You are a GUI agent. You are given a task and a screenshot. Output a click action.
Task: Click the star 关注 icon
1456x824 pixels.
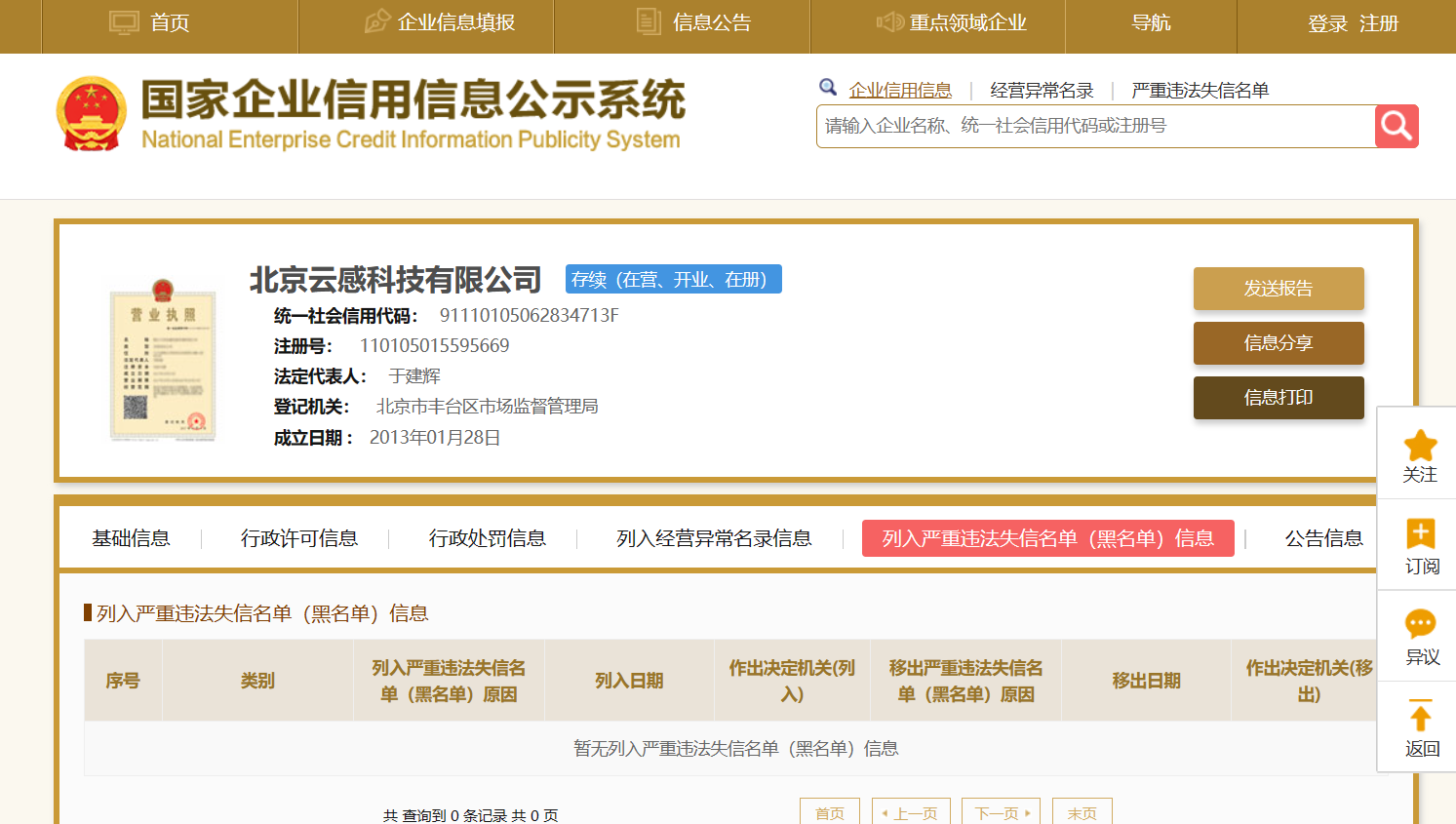1420,446
